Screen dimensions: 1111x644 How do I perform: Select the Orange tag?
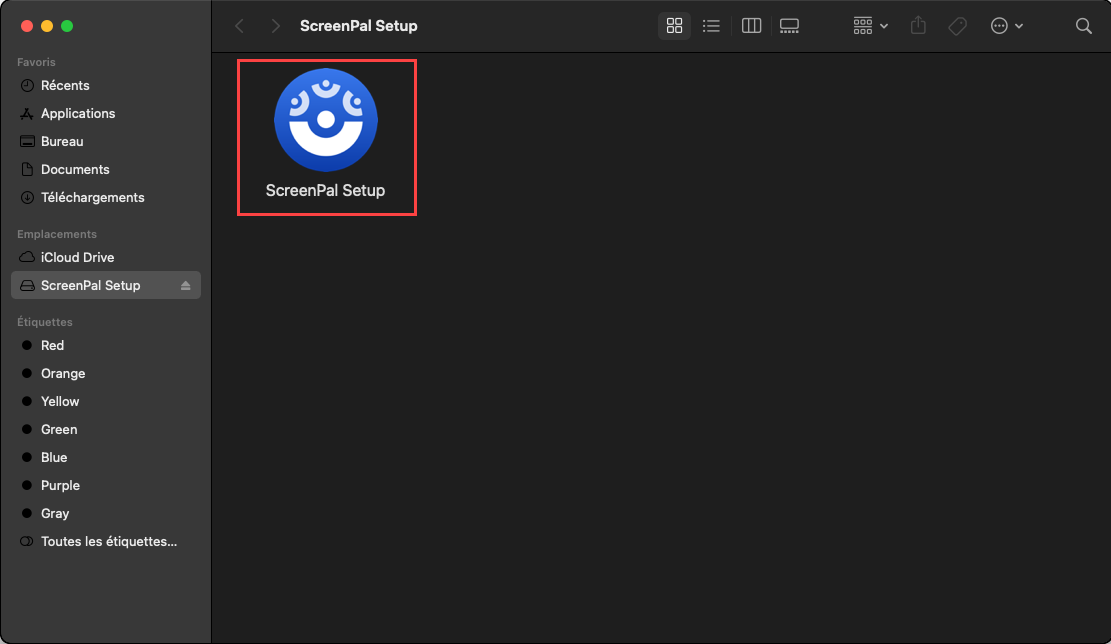coord(106,373)
